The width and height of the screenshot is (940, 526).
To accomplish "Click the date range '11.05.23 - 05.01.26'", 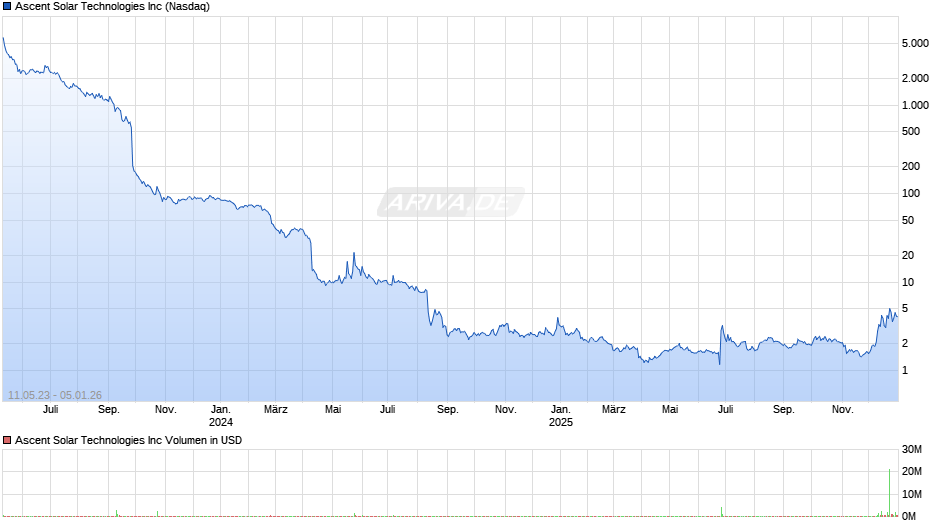I will 55,395.
